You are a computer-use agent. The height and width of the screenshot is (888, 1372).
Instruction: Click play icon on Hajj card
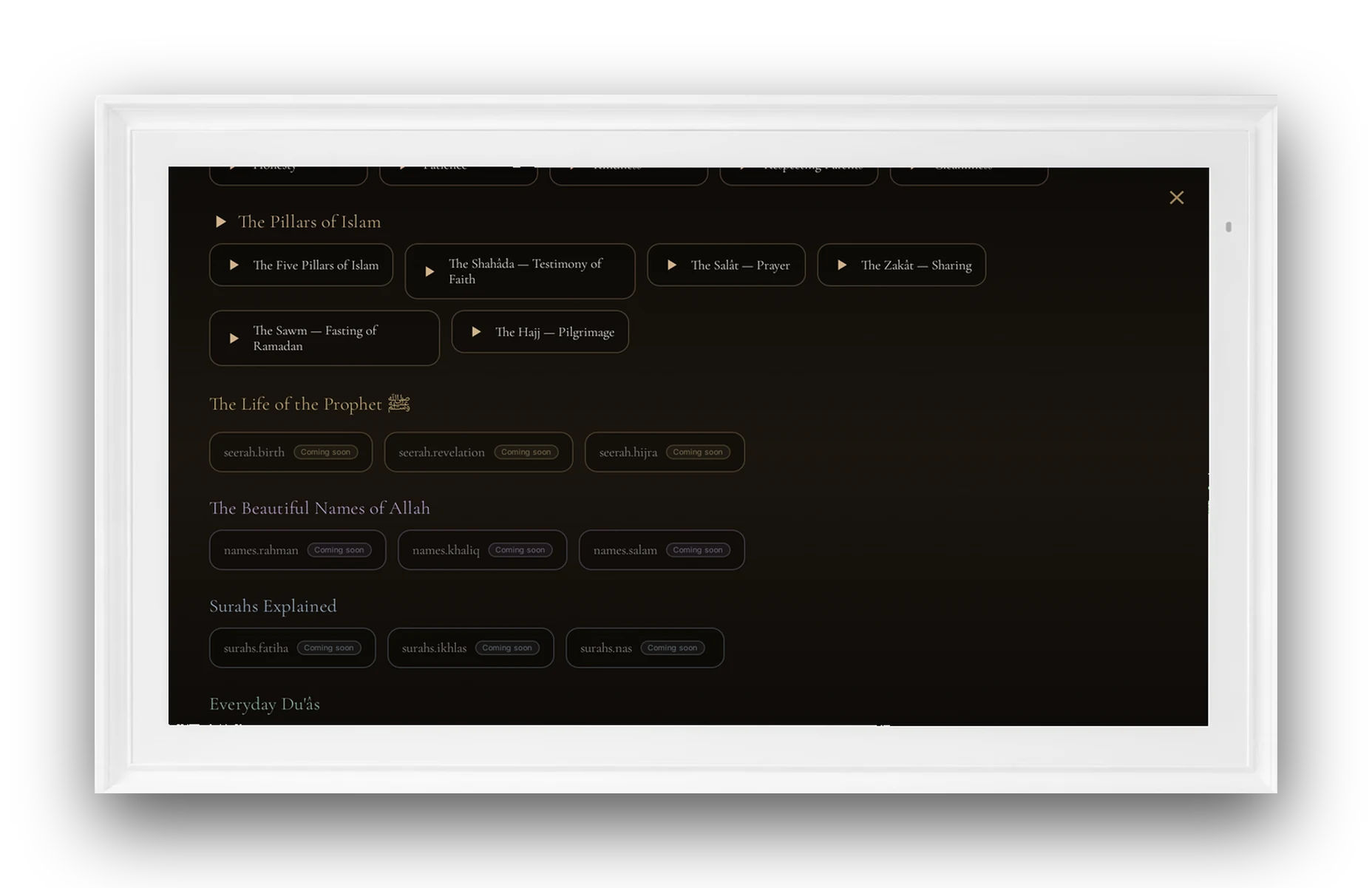476,332
